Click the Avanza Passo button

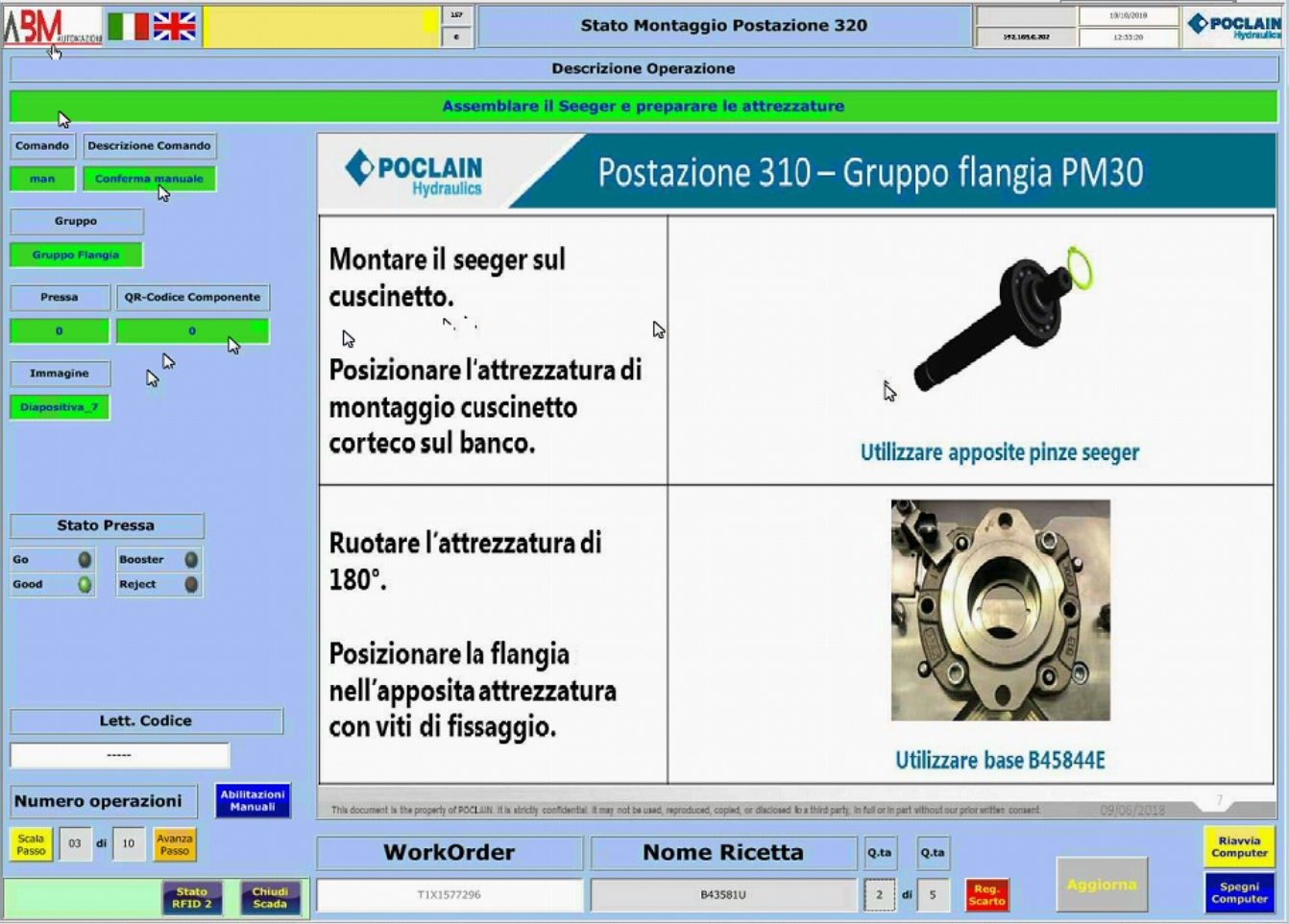174,844
